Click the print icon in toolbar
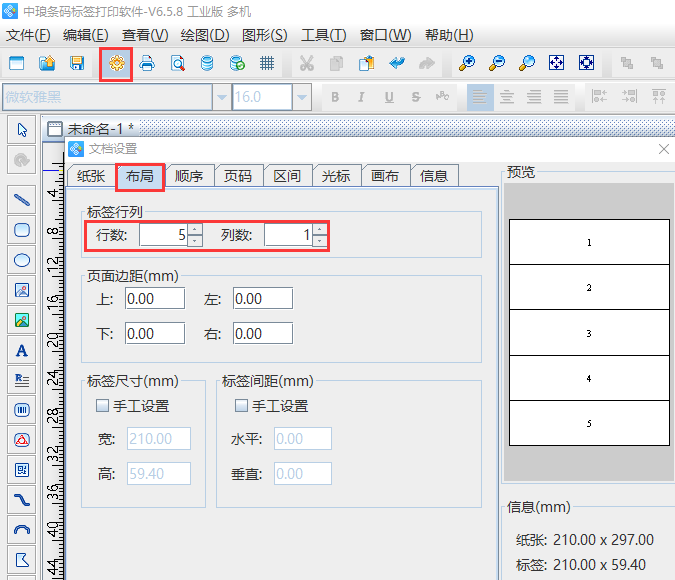The image size is (675, 580). pos(147,63)
